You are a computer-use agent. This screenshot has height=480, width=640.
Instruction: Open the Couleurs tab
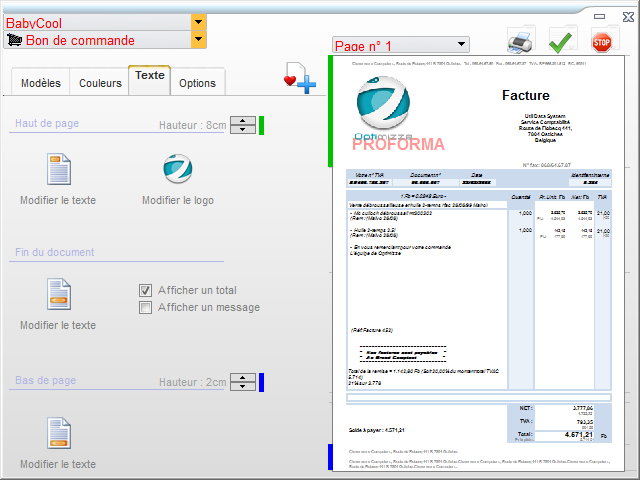click(x=101, y=83)
